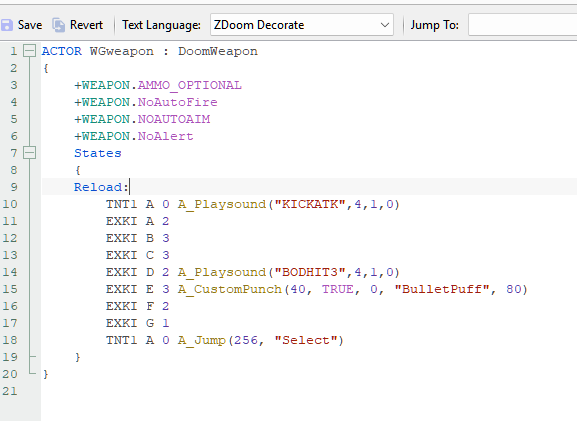Click the "BulletPuff" string argument
Screen dimensions: 577x421
[442, 289]
